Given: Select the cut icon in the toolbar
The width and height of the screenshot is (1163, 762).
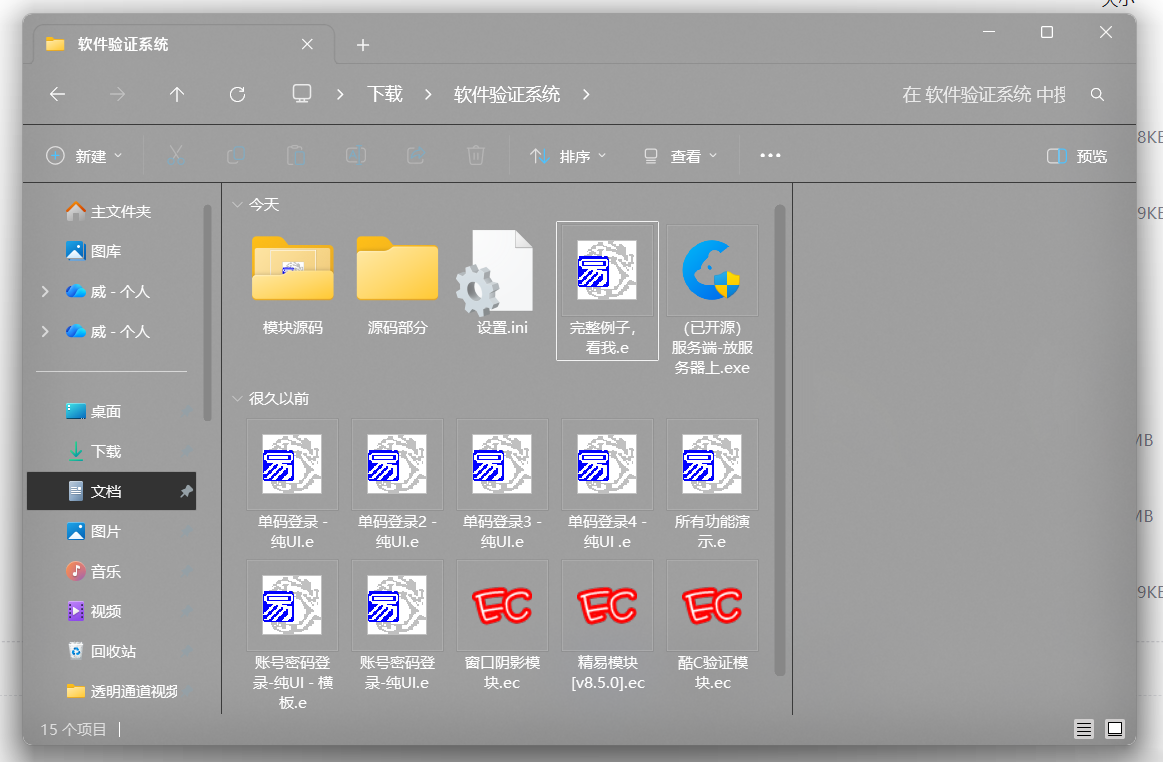Looking at the screenshot, I should point(175,155).
